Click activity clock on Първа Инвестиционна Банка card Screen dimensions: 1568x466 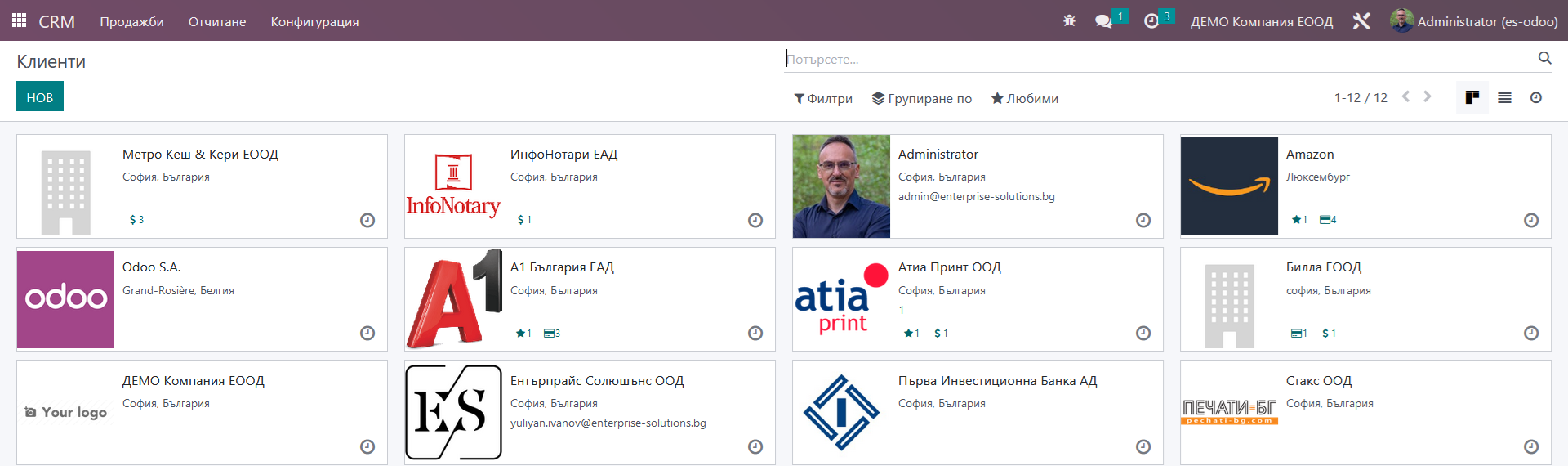pyautogui.click(x=1143, y=446)
